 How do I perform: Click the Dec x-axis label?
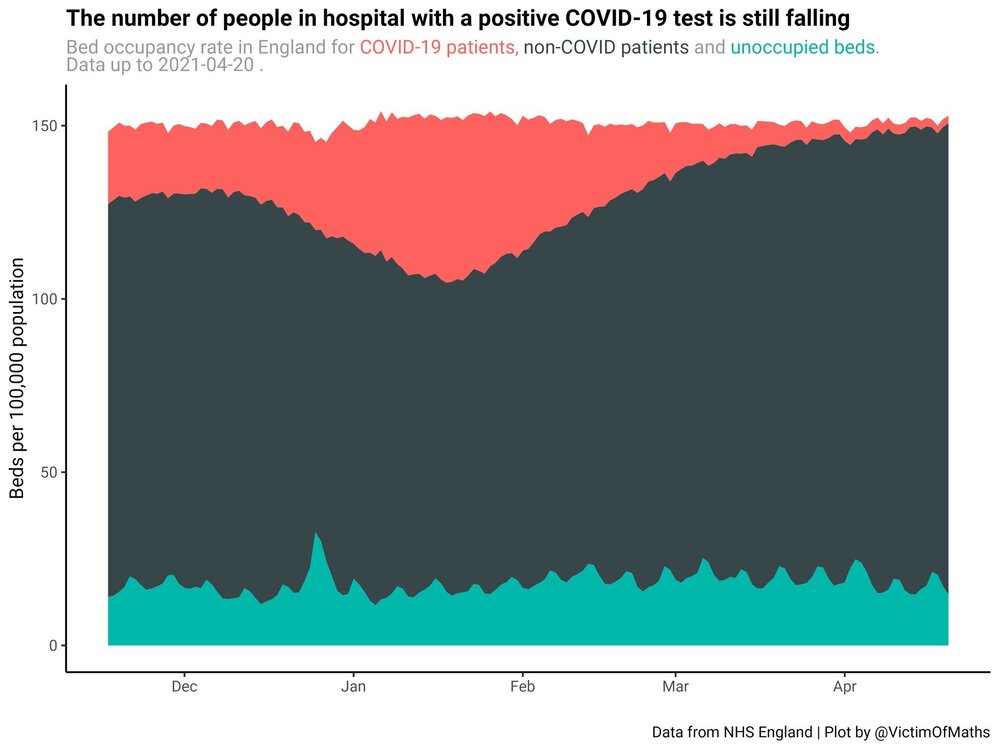[184, 687]
